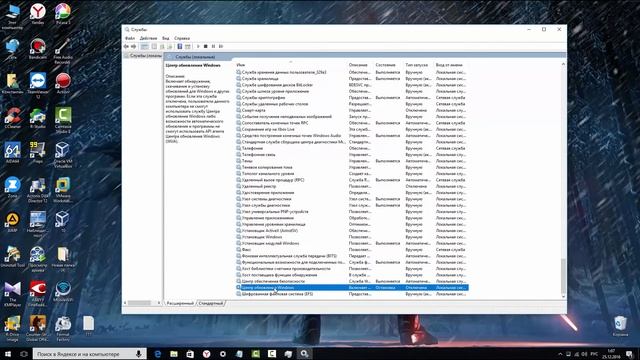The image size is (640, 360).
Task: Click the Stop service square icon
Action: click(x=206, y=47)
